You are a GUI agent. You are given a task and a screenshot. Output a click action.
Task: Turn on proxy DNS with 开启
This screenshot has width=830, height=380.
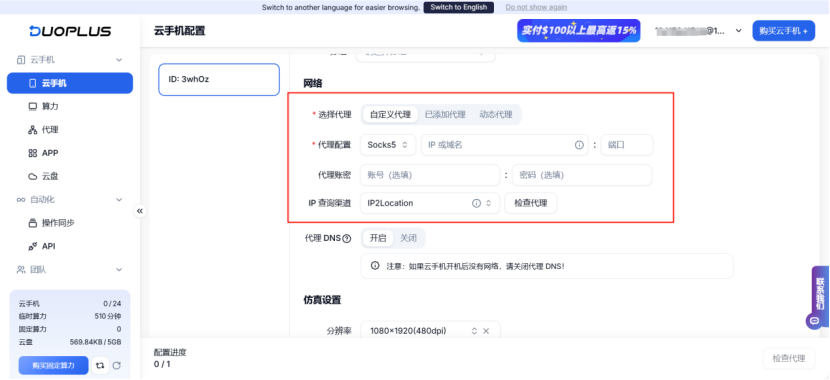coord(378,238)
